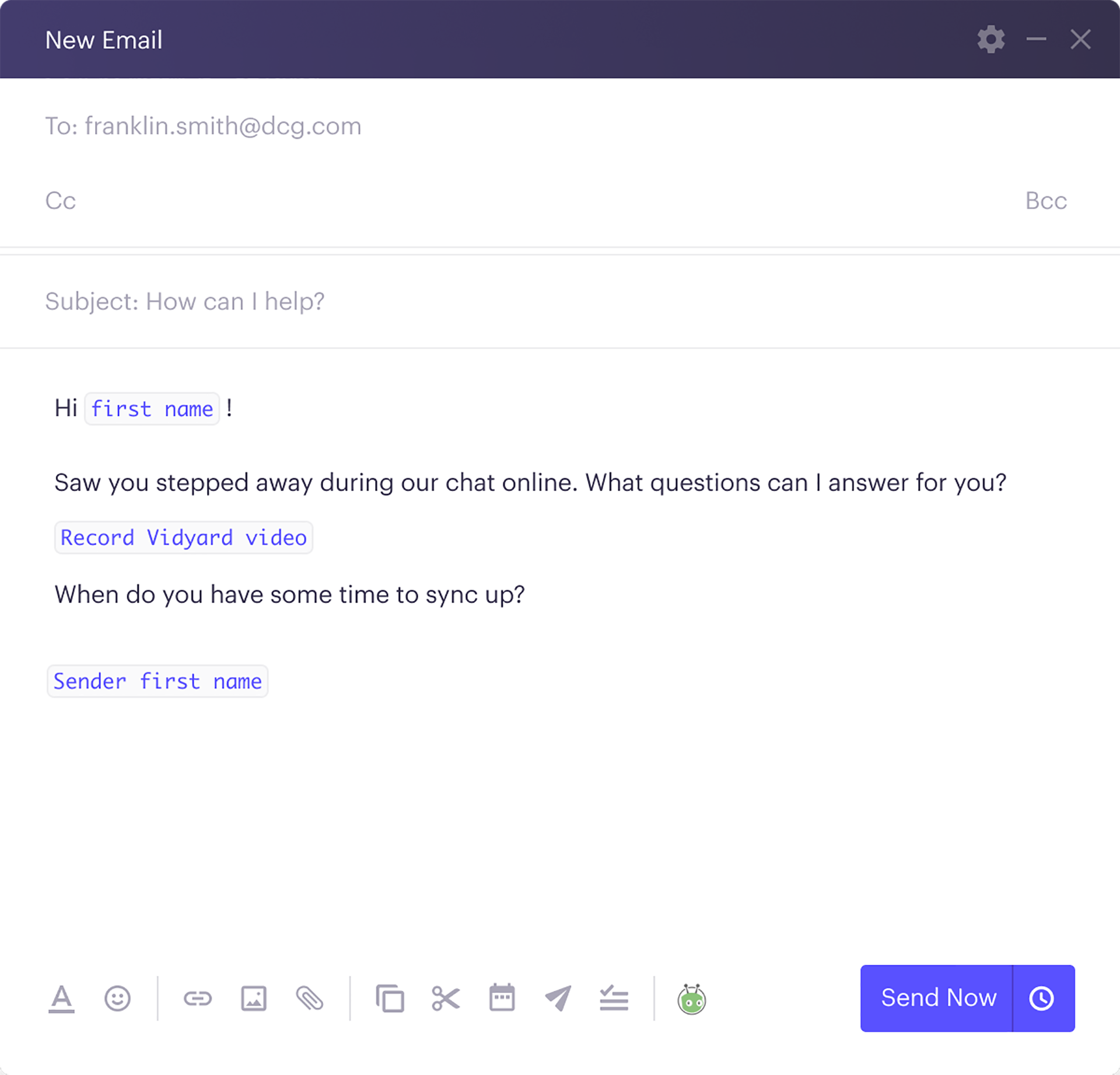Click the duplicate/copy content icon
The image size is (1120, 1075).
pos(390,998)
